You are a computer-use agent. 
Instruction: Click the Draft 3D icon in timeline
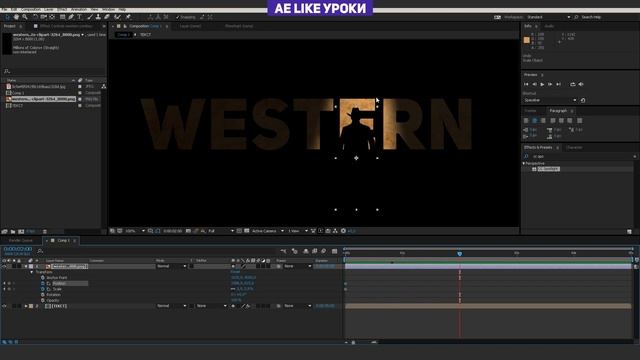(295, 251)
